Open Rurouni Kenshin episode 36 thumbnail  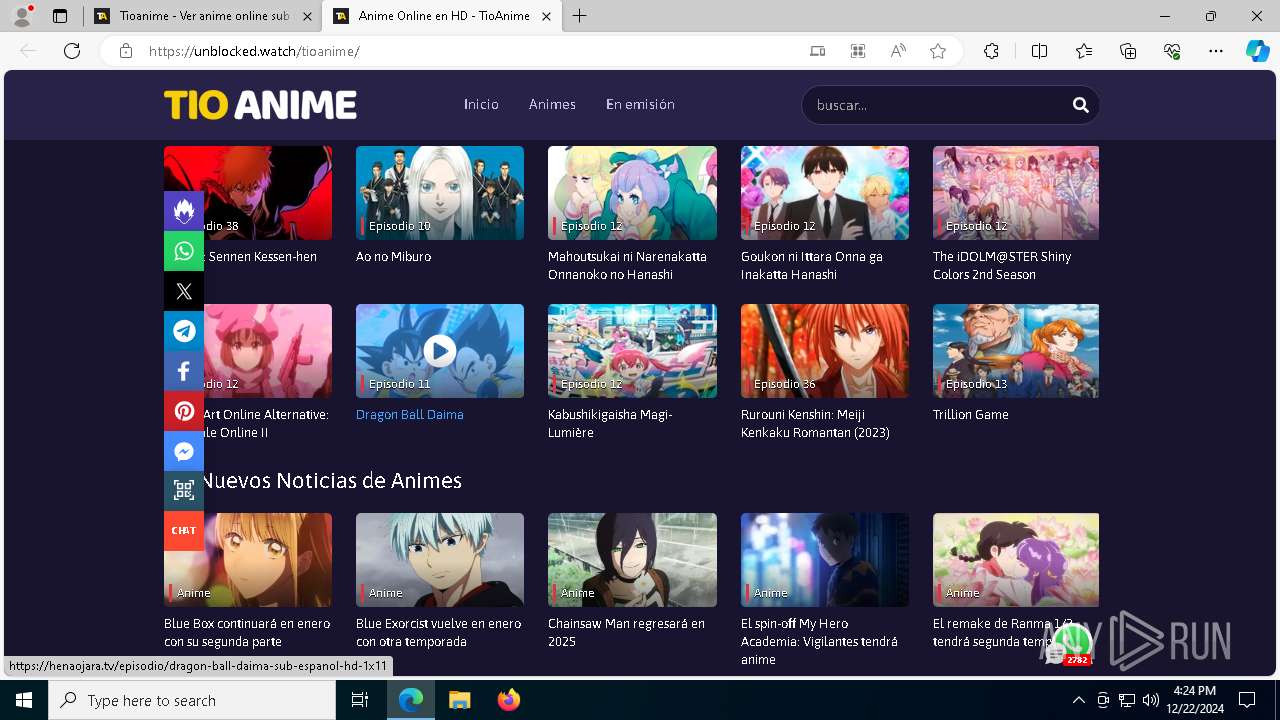coord(825,351)
